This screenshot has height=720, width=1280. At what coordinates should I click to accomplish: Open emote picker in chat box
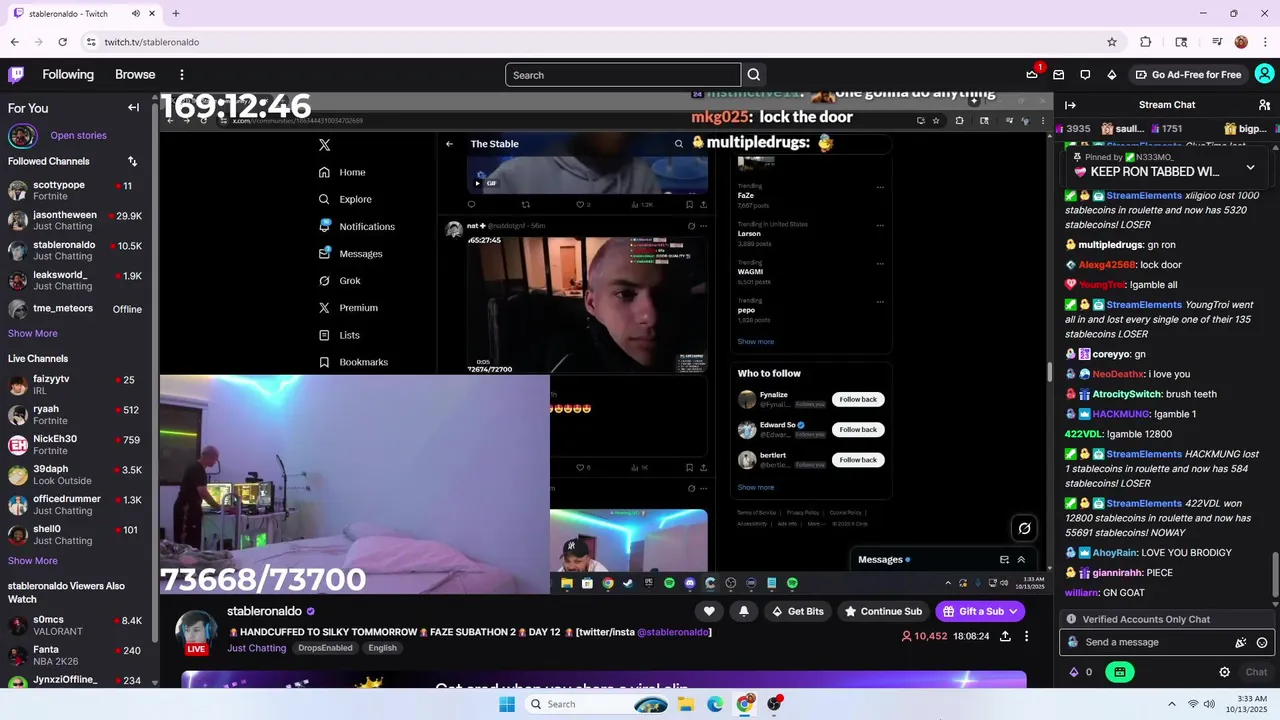[1261, 643]
